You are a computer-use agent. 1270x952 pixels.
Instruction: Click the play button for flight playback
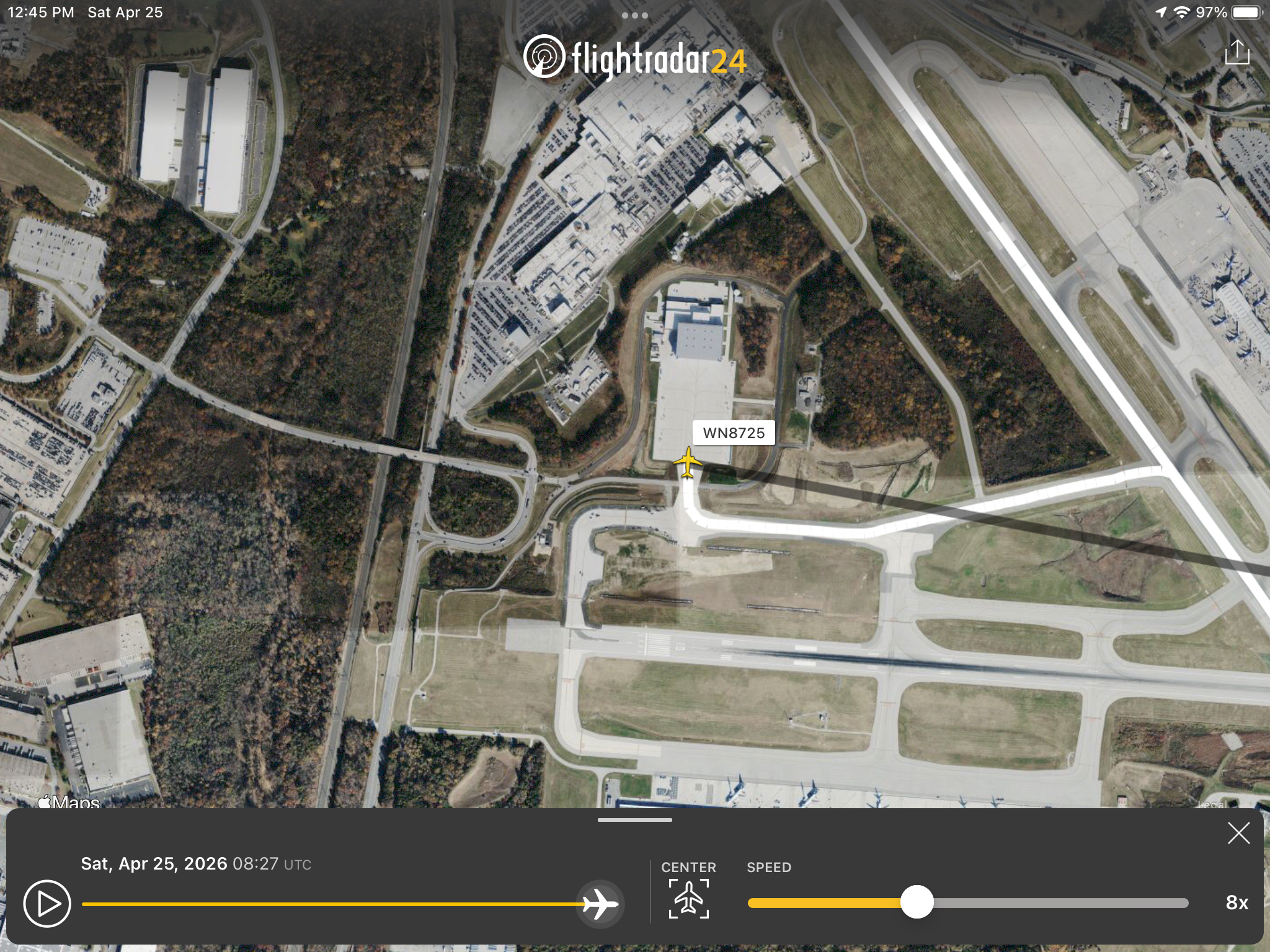coord(47,904)
